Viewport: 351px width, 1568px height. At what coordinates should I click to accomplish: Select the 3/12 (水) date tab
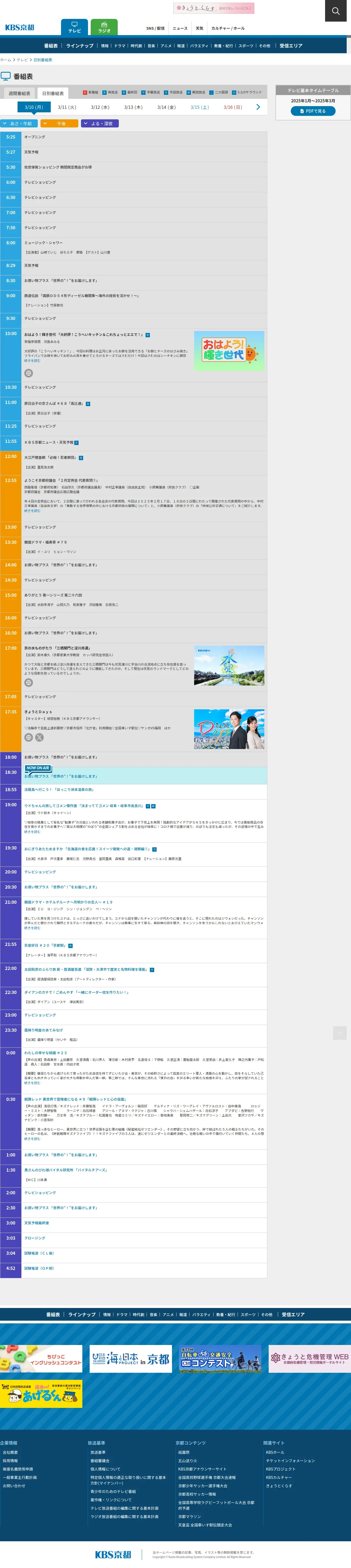100,107
